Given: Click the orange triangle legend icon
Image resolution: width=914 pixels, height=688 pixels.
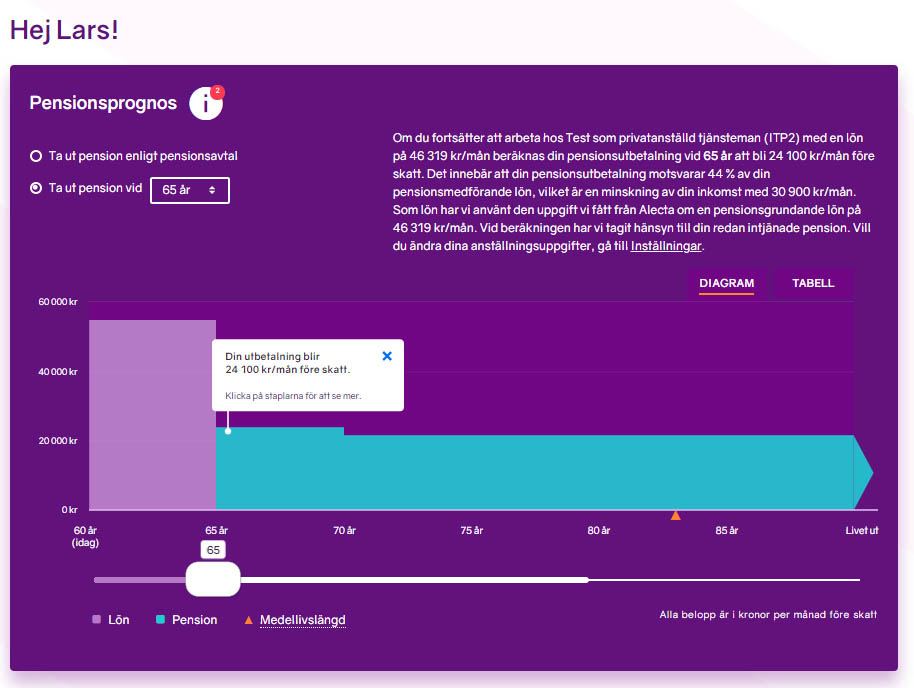Looking at the screenshot, I should (249, 620).
